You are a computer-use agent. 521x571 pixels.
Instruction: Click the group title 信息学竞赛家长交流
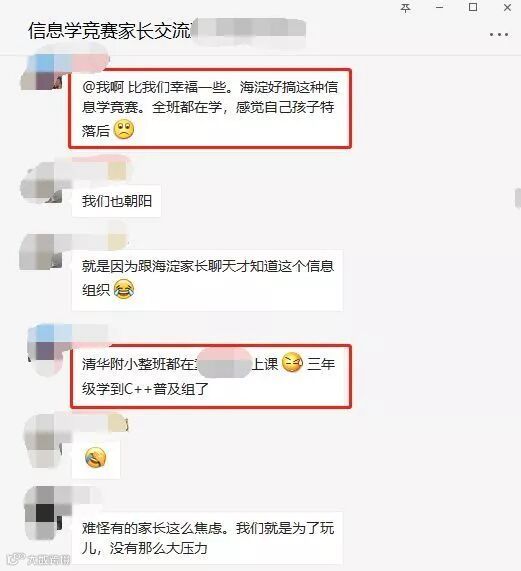pos(110,31)
